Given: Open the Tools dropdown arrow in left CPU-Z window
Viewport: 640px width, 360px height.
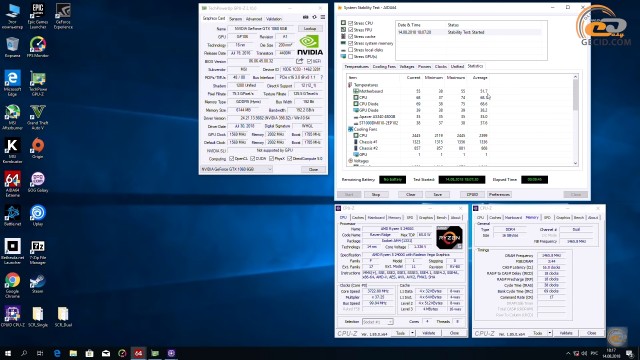Looking at the screenshot, I should point(412,333).
